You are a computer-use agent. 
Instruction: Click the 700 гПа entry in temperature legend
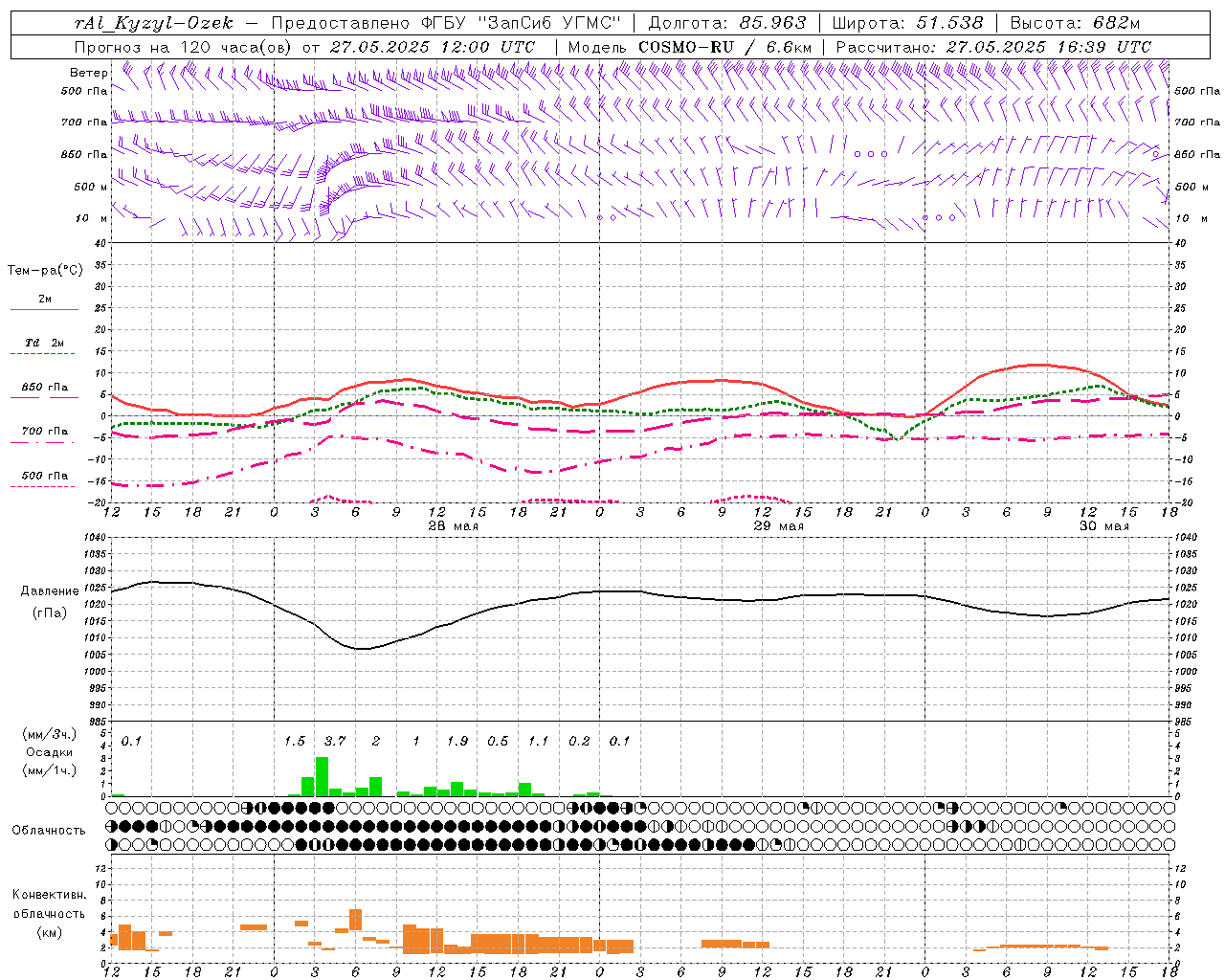click(x=44, y=432)
